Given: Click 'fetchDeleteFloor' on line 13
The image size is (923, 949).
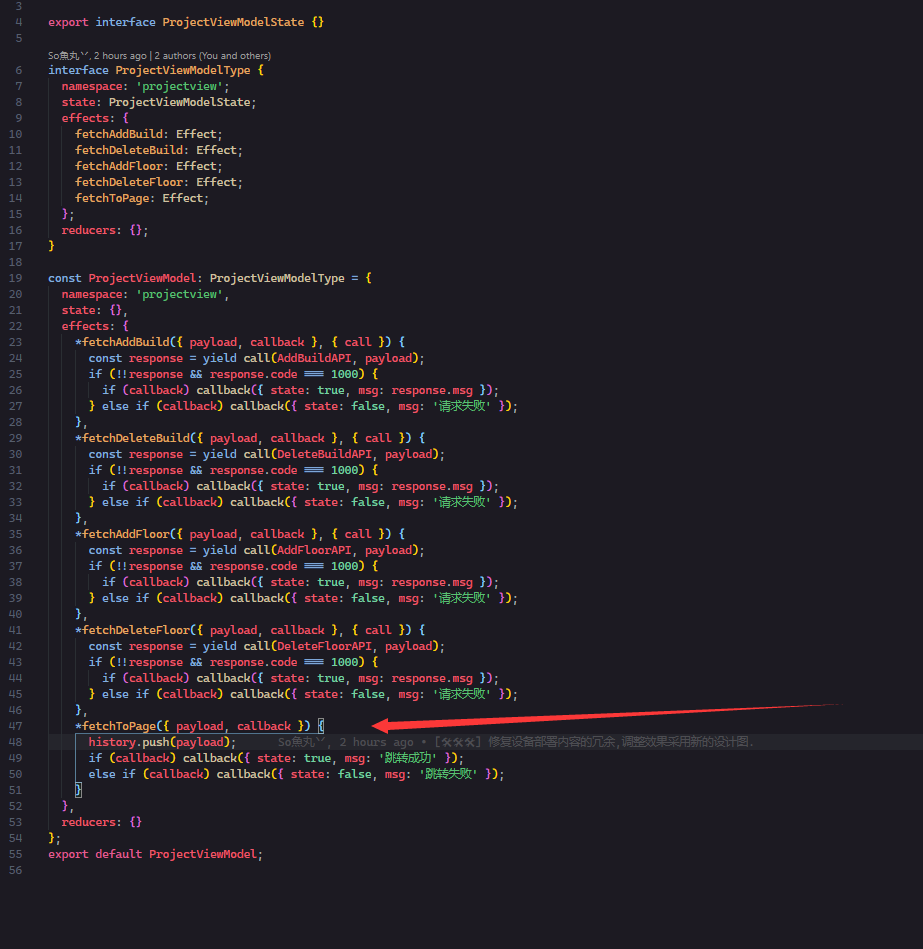Looking at the screenshot, I should coord(130,182).
